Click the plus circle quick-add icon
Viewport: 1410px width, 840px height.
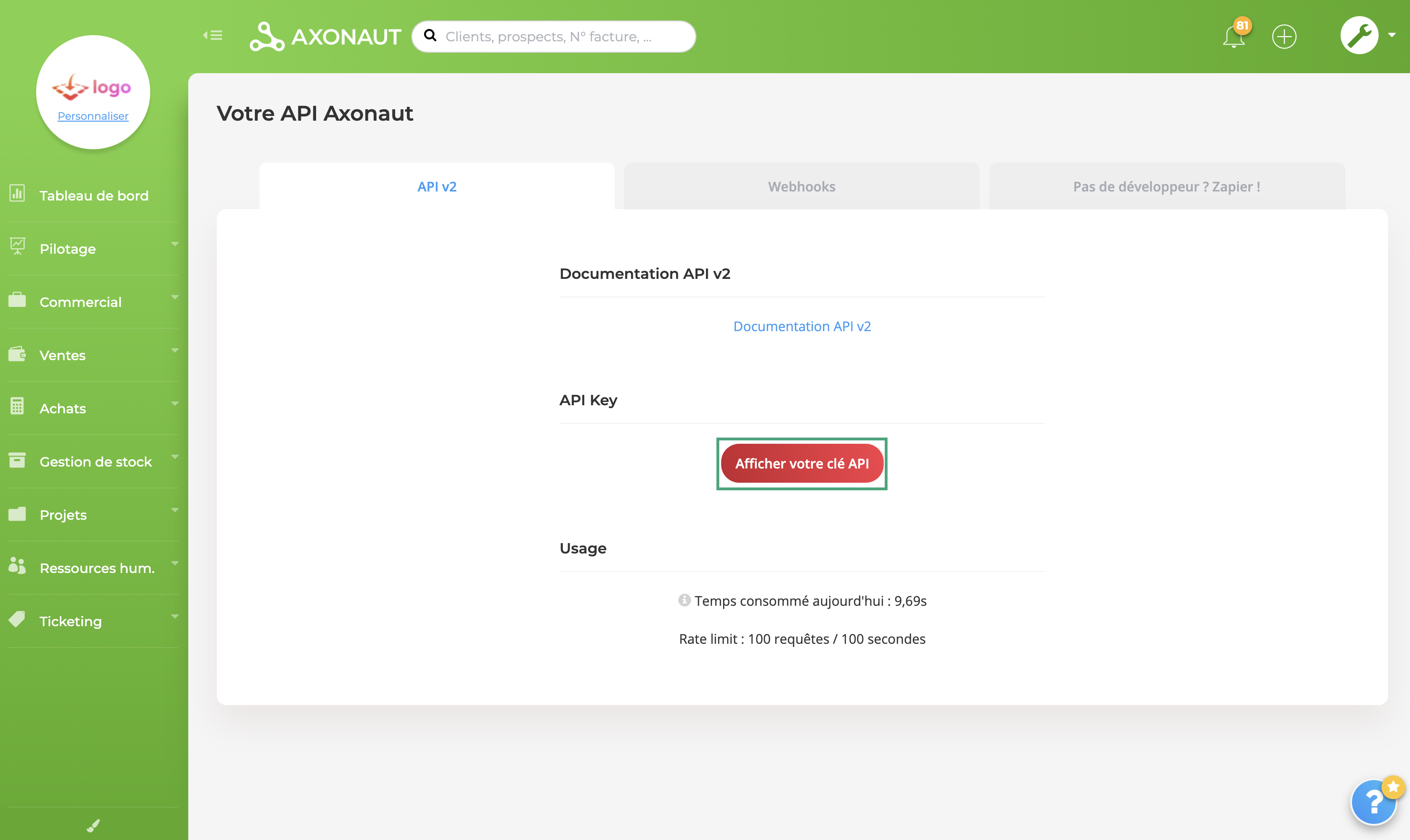[x=1284, y=37]
